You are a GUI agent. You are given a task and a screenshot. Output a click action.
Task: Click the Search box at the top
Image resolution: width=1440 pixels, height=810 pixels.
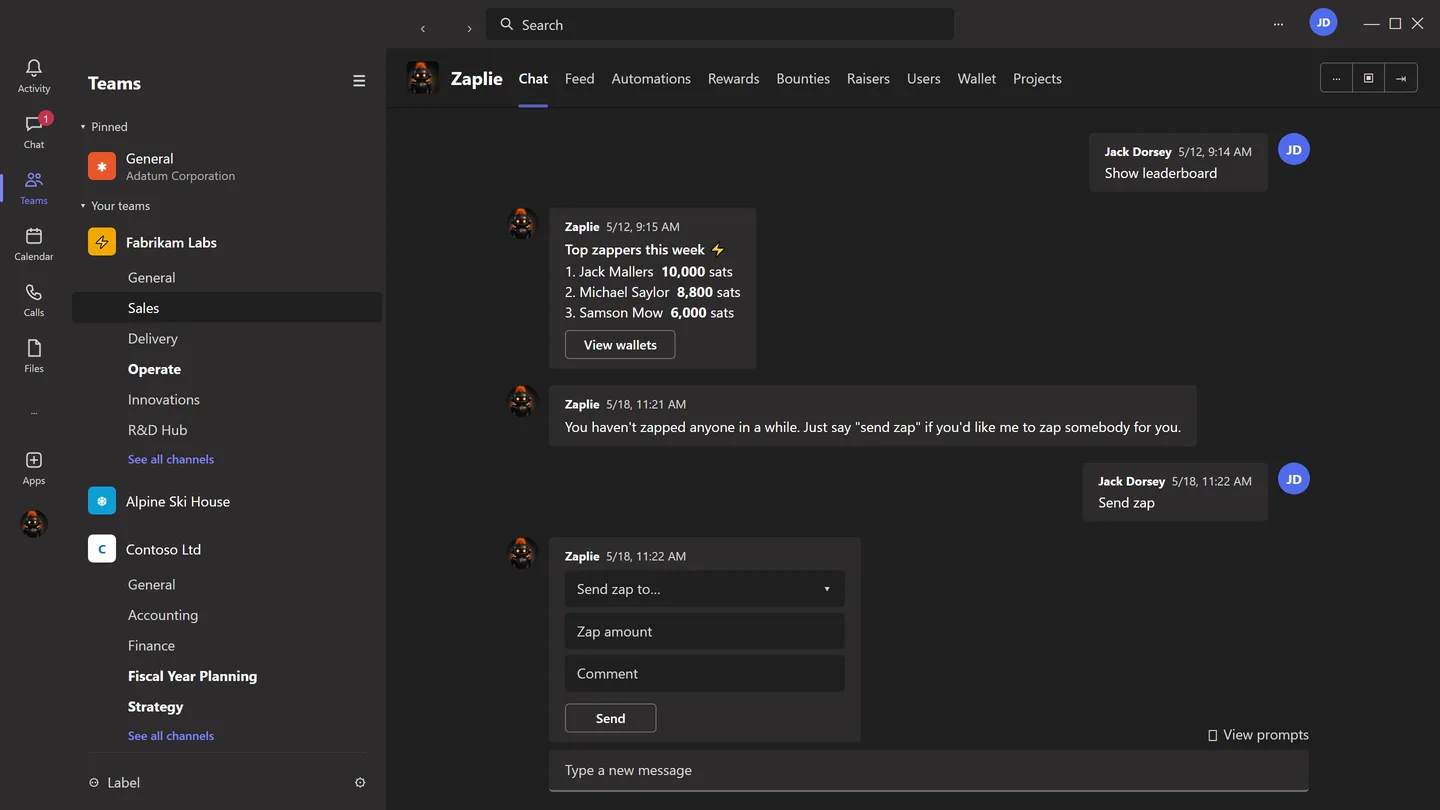point(720,24)
